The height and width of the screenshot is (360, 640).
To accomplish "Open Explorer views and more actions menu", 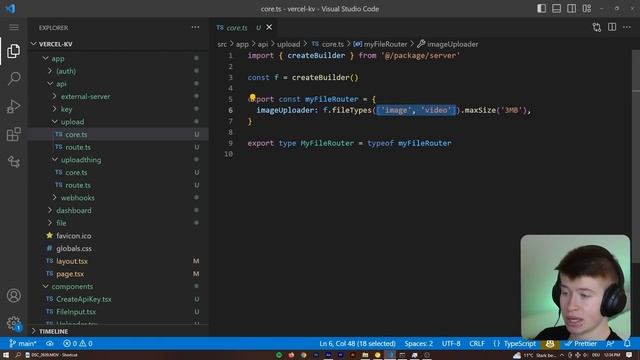I will (x=196, y=27).
